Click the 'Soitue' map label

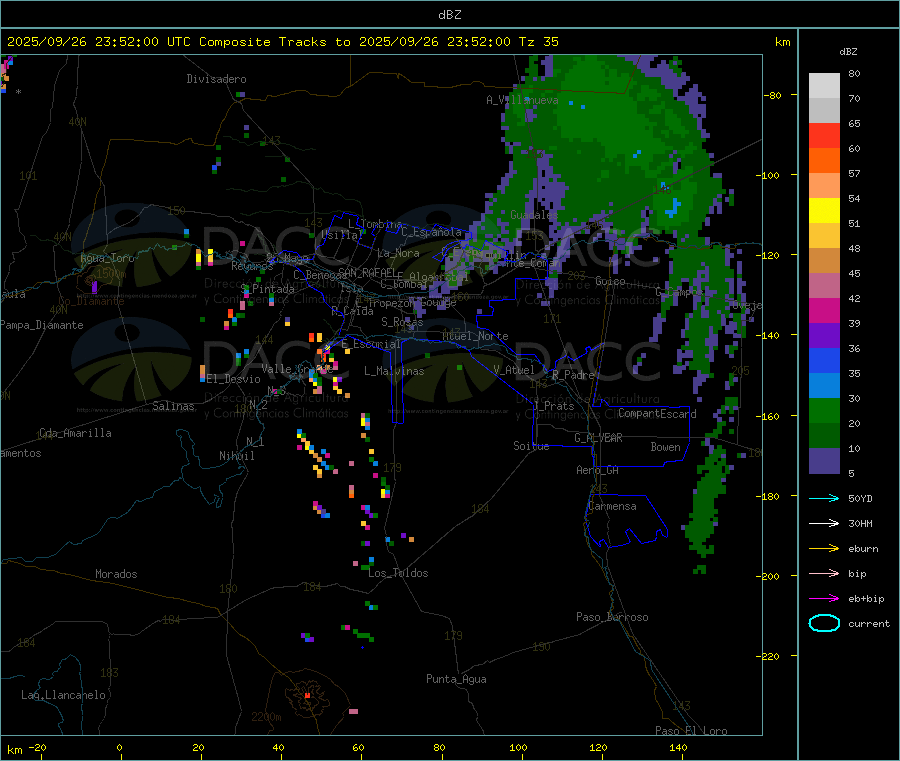(x=531, y=446)
